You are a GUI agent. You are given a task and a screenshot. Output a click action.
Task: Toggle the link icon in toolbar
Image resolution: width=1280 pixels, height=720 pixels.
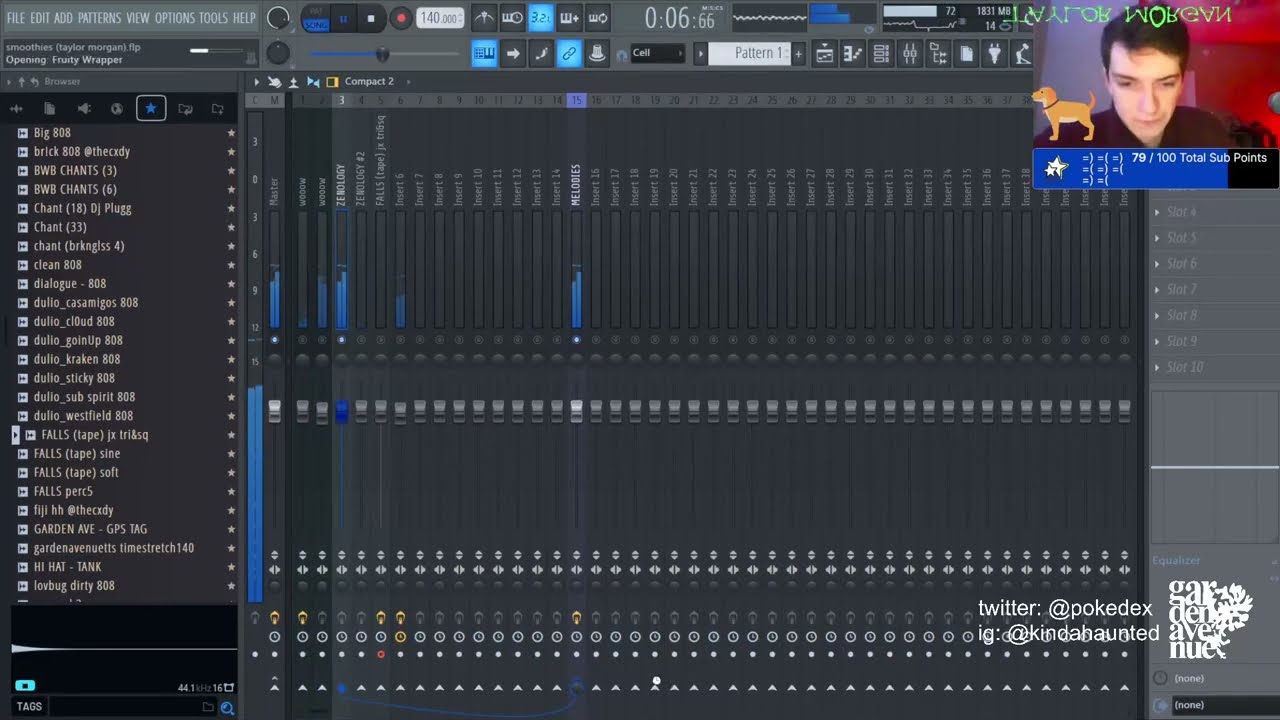[569, 54]
